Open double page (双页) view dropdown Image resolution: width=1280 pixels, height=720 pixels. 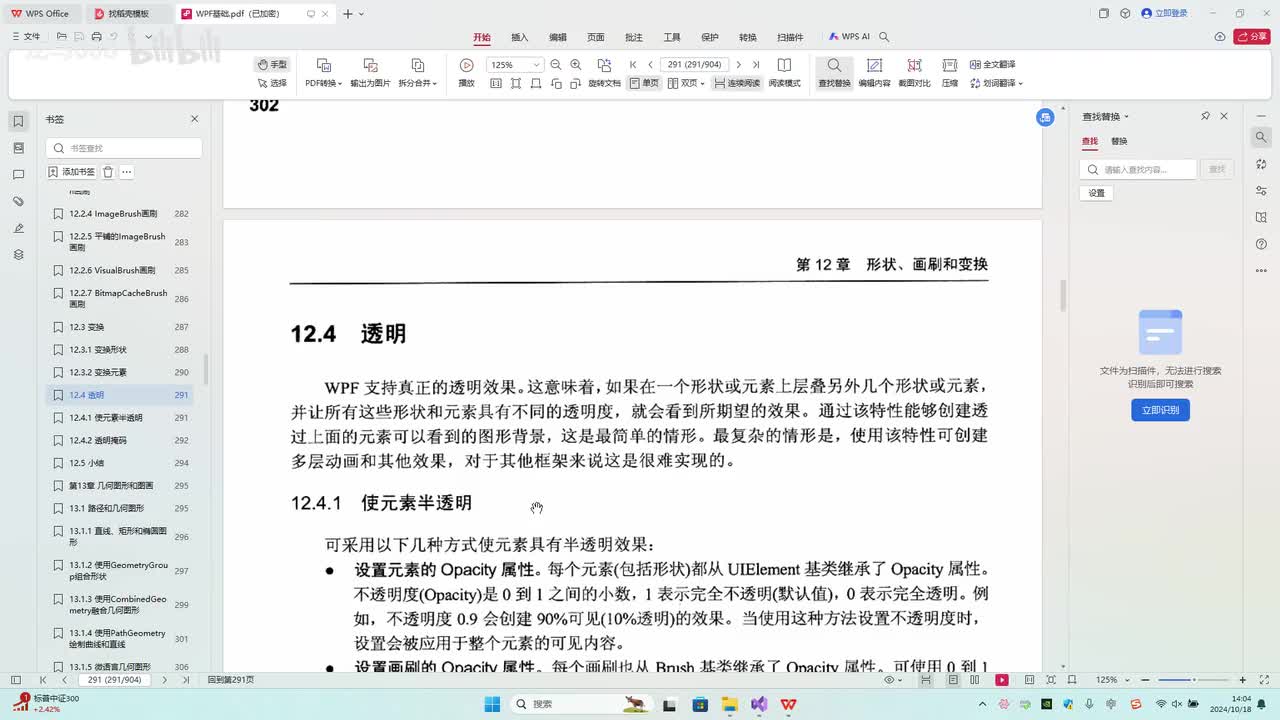coord(686,83)
